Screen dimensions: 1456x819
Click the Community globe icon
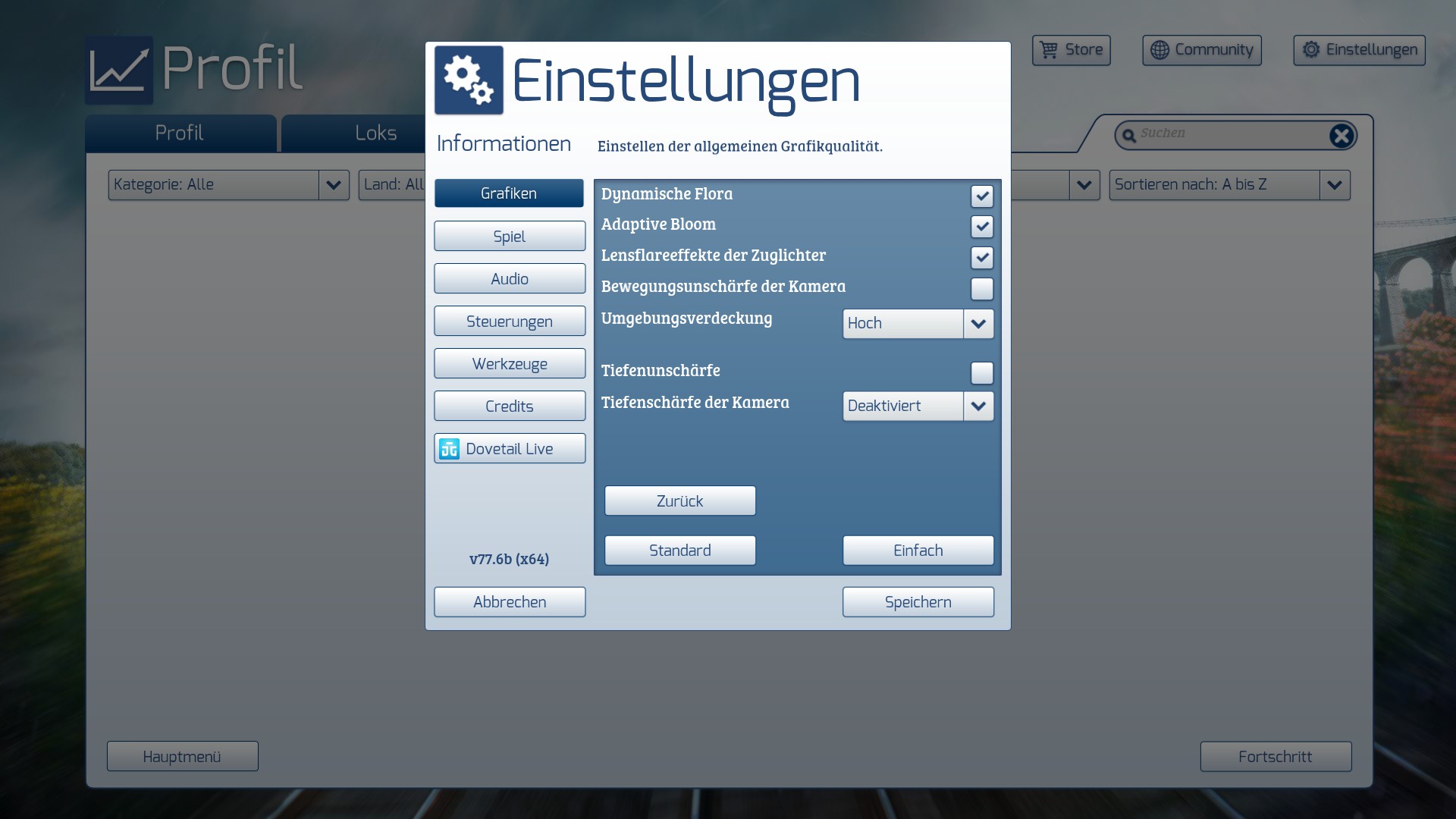click(x=1159, y=50)
